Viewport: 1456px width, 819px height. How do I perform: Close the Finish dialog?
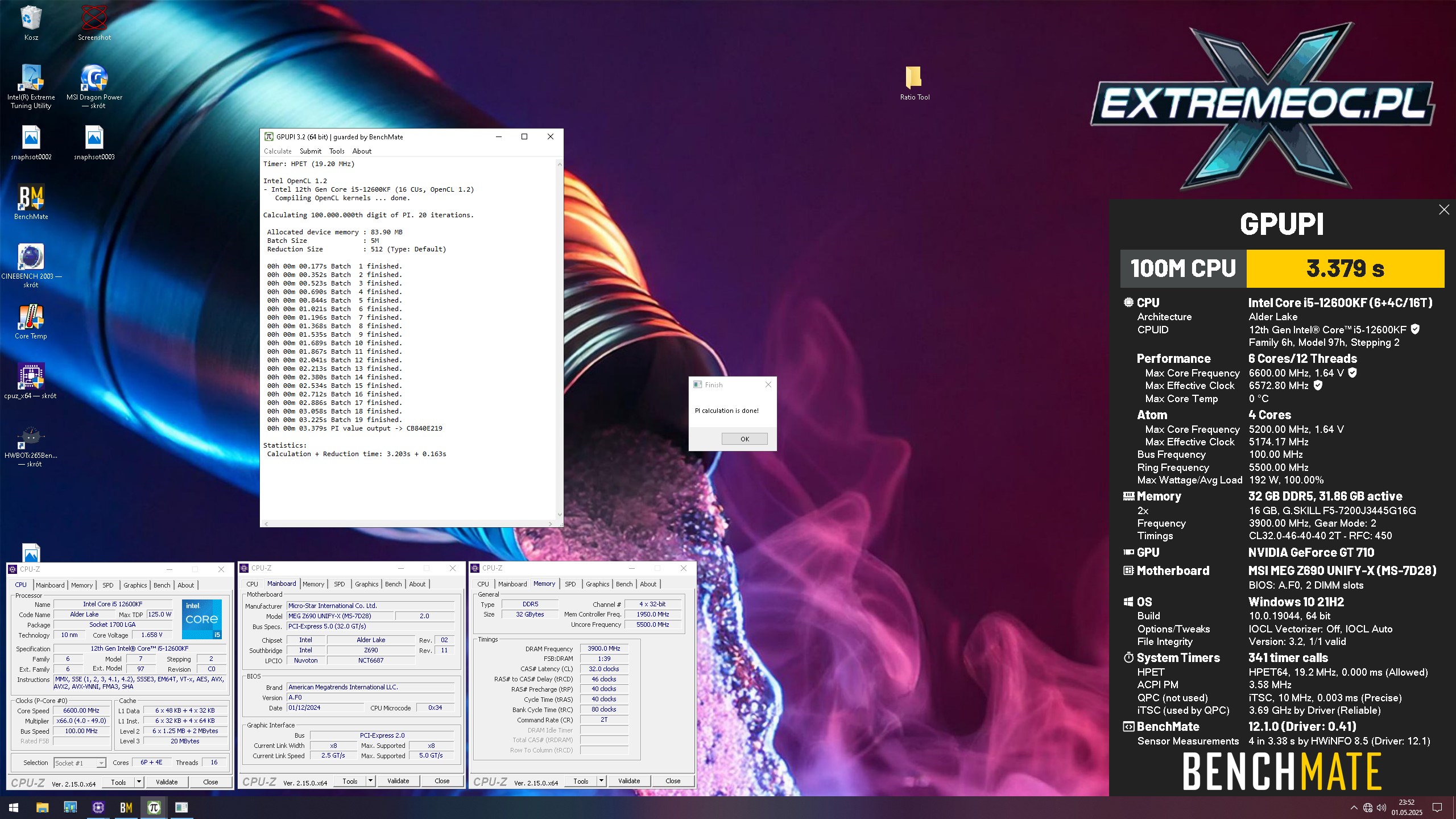coord(768,384)
